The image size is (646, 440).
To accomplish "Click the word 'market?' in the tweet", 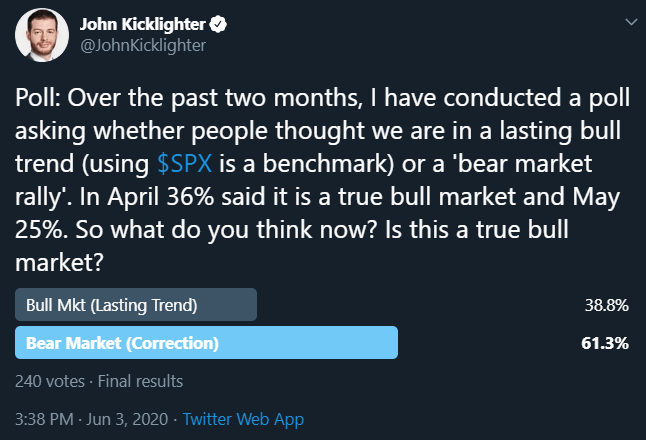I will click(x=59, y=262).
